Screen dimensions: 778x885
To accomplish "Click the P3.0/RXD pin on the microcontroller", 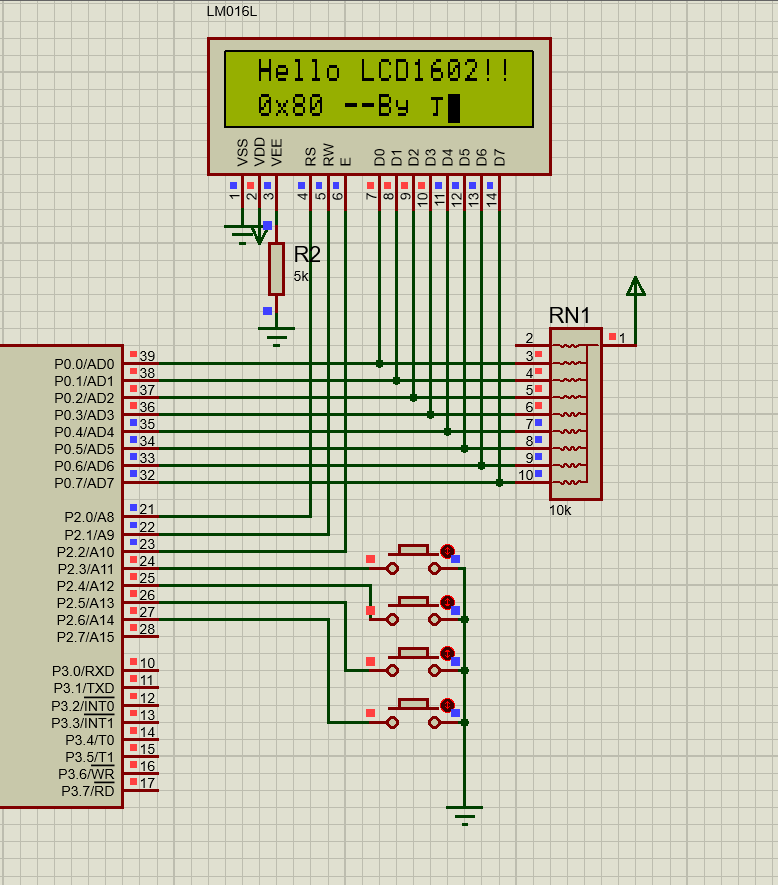I will pos(84,671).
